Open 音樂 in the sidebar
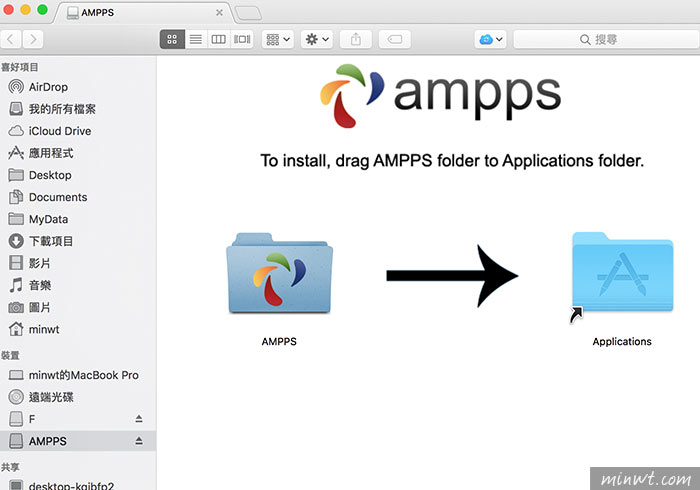700x490 pixels. [78, 285]
